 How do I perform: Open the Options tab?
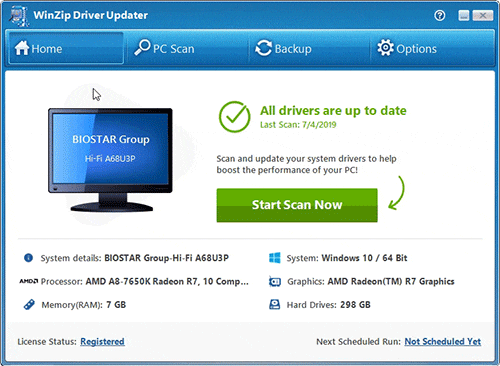click(432, 48)
